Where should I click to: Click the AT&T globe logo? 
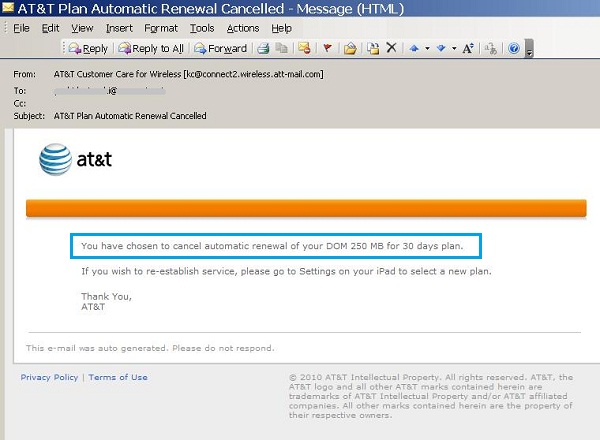click(55, 160)
